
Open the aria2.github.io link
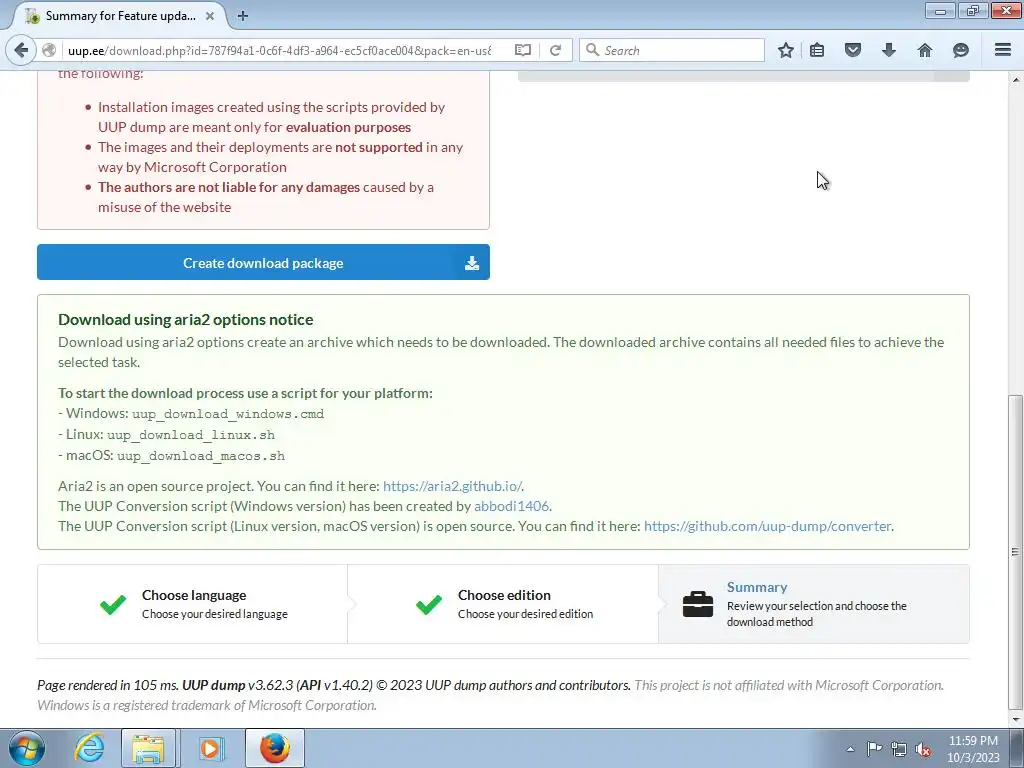pyautogui.click(x=452, y=486)
